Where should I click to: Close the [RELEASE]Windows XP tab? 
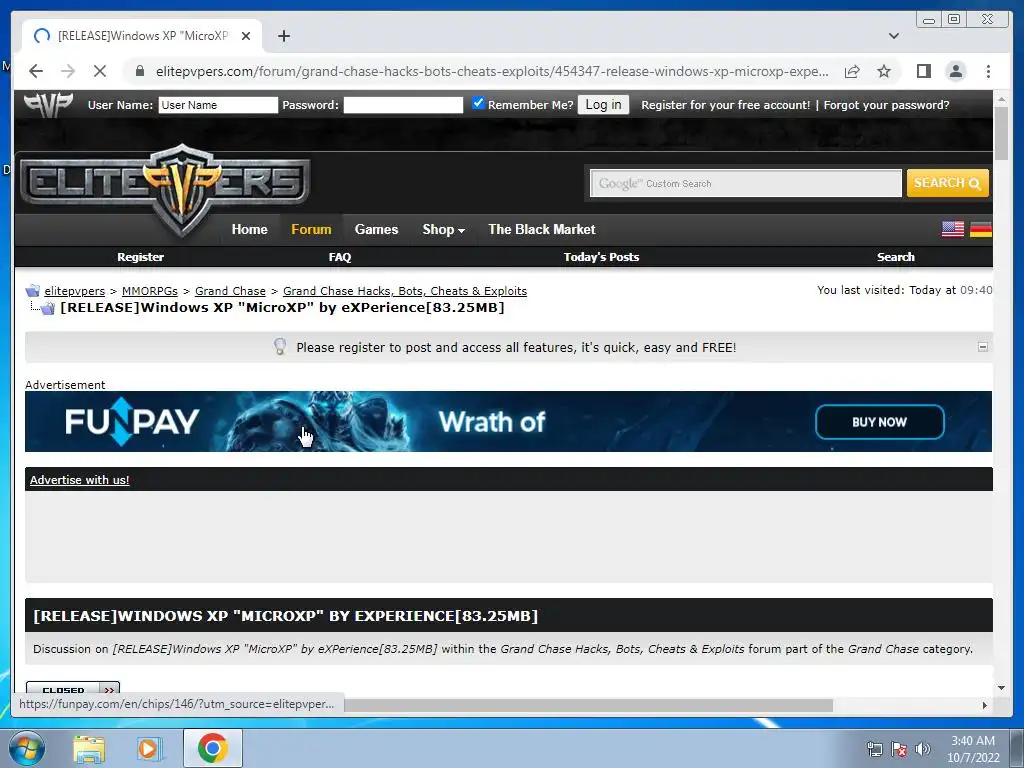tap(246, 36)
